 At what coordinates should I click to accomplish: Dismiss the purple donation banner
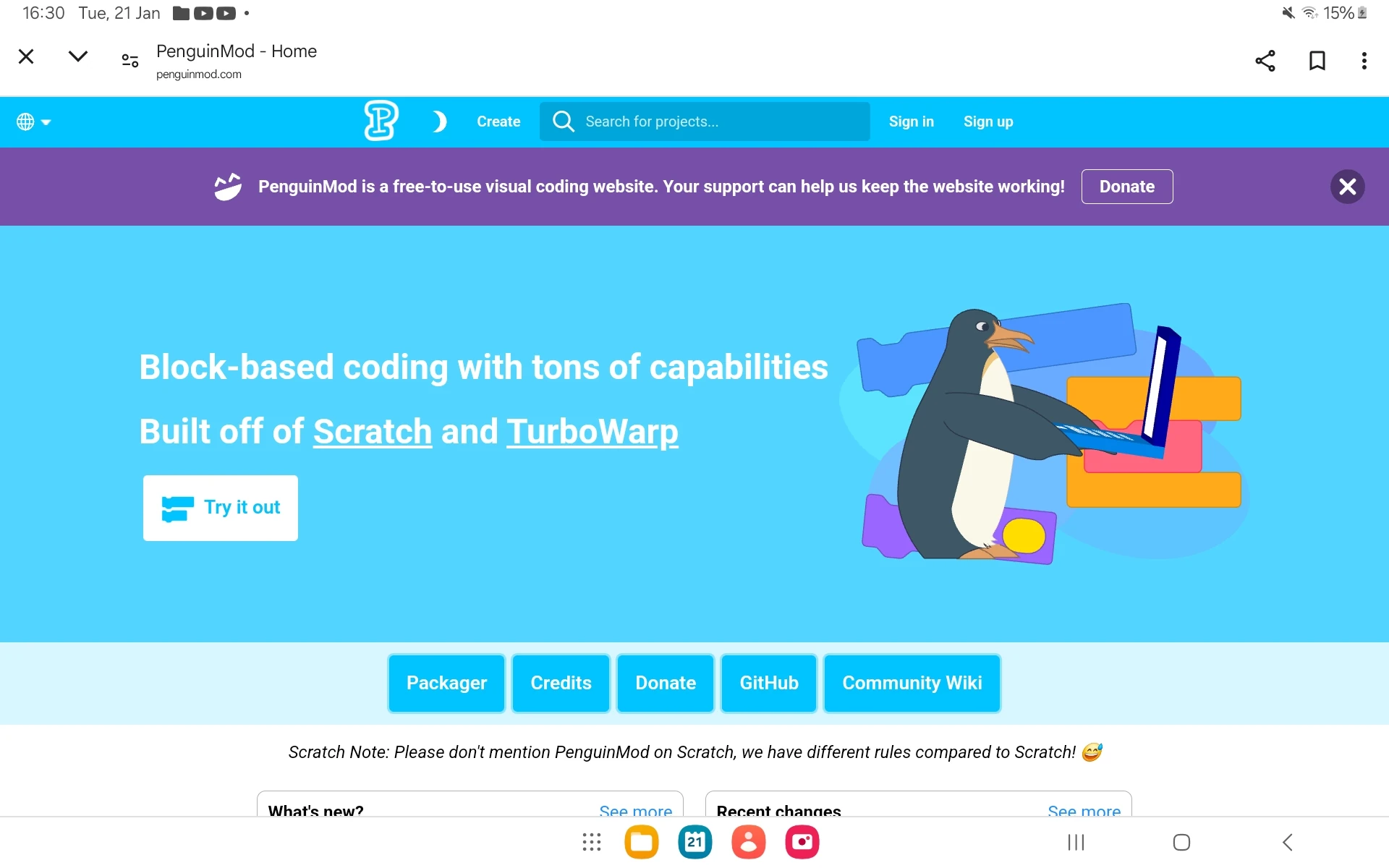point(1347,187)
